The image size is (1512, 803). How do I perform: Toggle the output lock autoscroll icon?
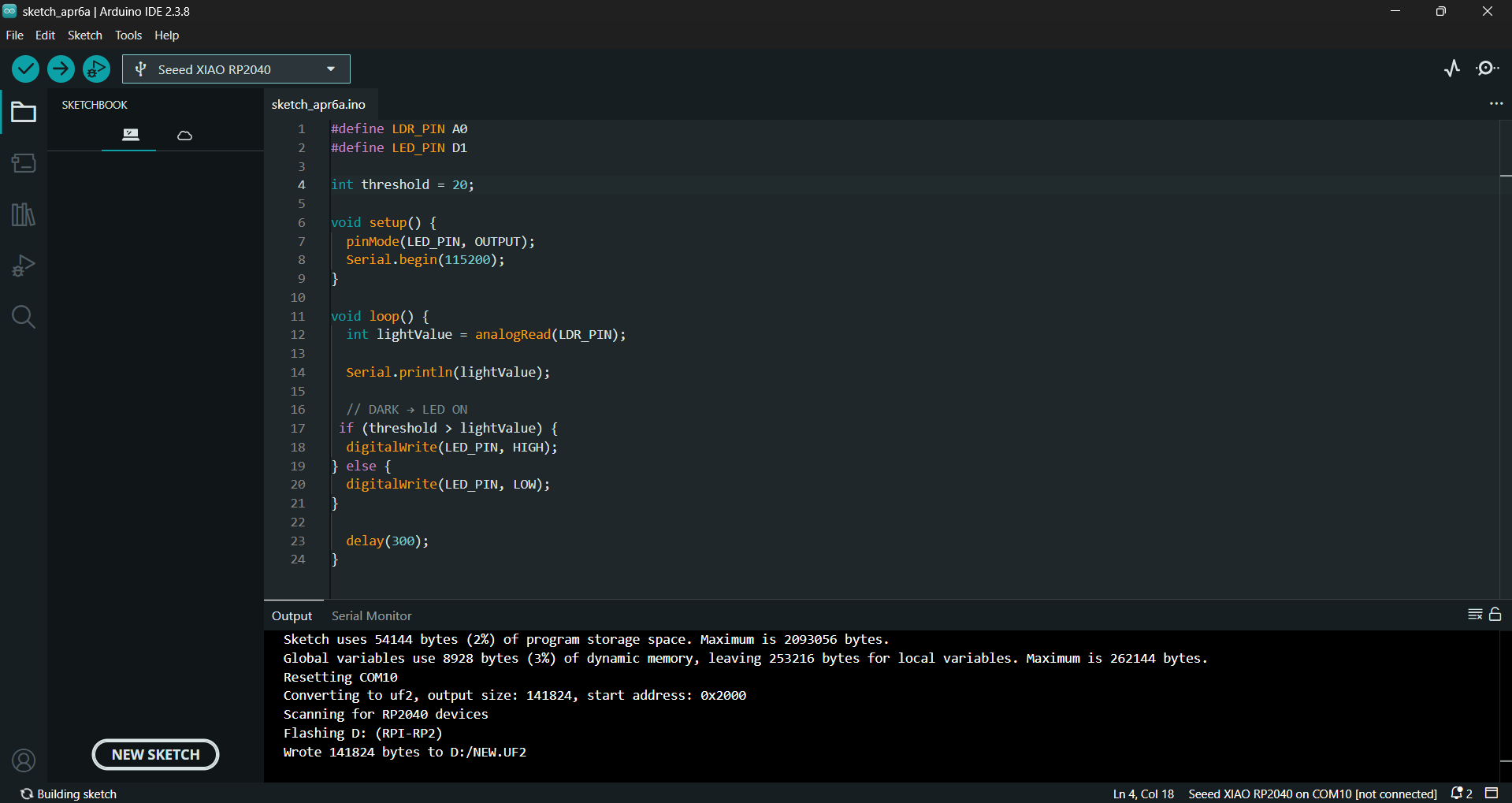pyautogui.click(x=1495, y=615)
